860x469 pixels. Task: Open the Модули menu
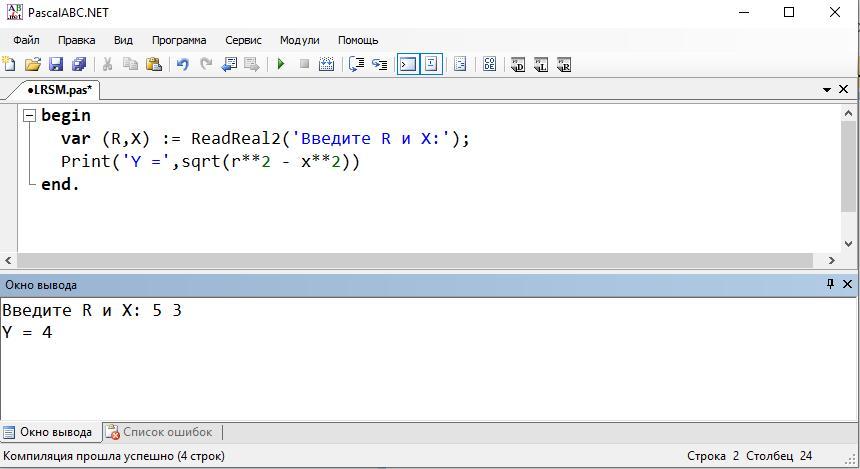click(x=299, y=40)
